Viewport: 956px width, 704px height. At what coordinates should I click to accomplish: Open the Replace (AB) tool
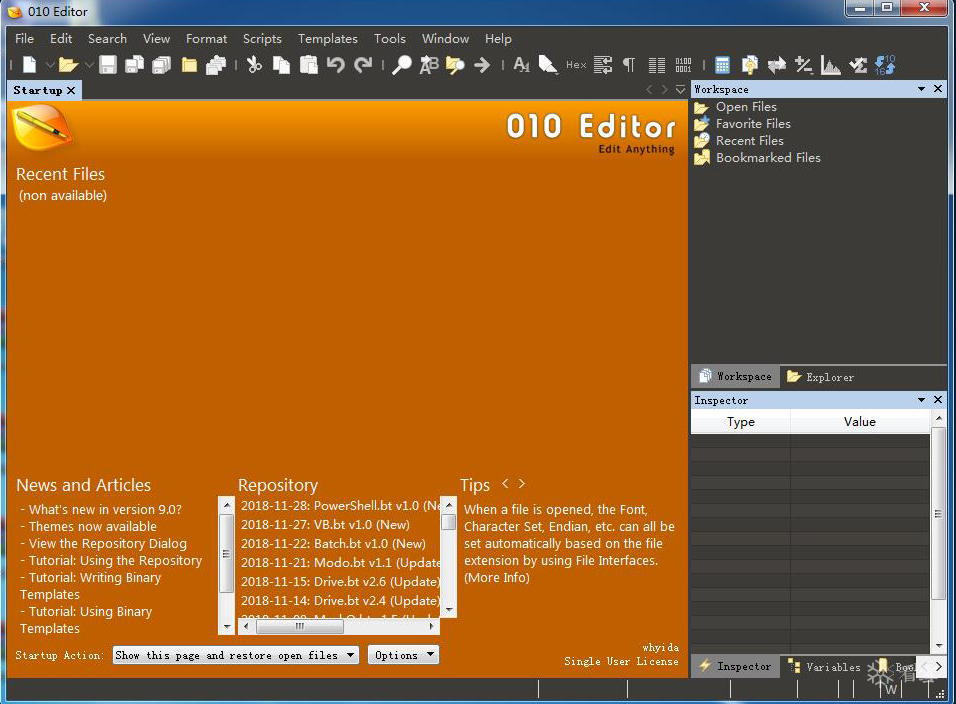tap(429, 65)
